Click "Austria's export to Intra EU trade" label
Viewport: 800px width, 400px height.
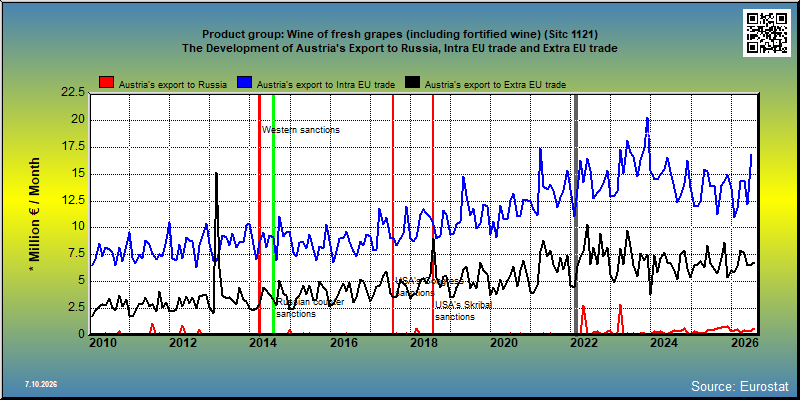[326, 85]
